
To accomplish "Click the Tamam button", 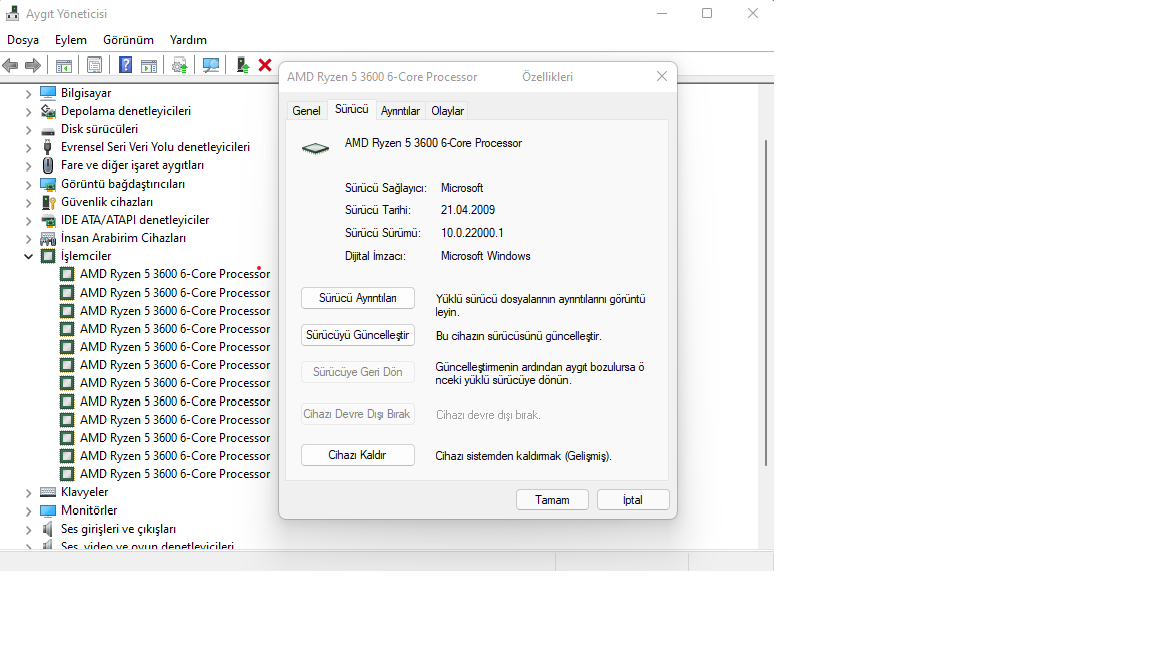I will tap(552, 500).
